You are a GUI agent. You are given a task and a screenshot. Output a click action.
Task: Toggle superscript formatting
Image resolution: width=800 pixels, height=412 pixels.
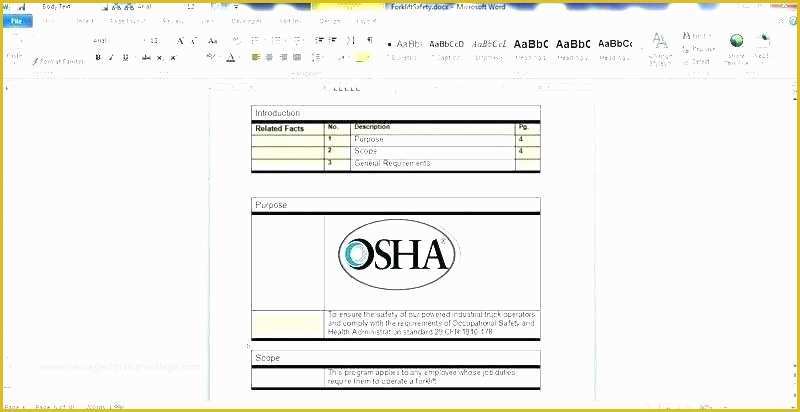(173, 58)
